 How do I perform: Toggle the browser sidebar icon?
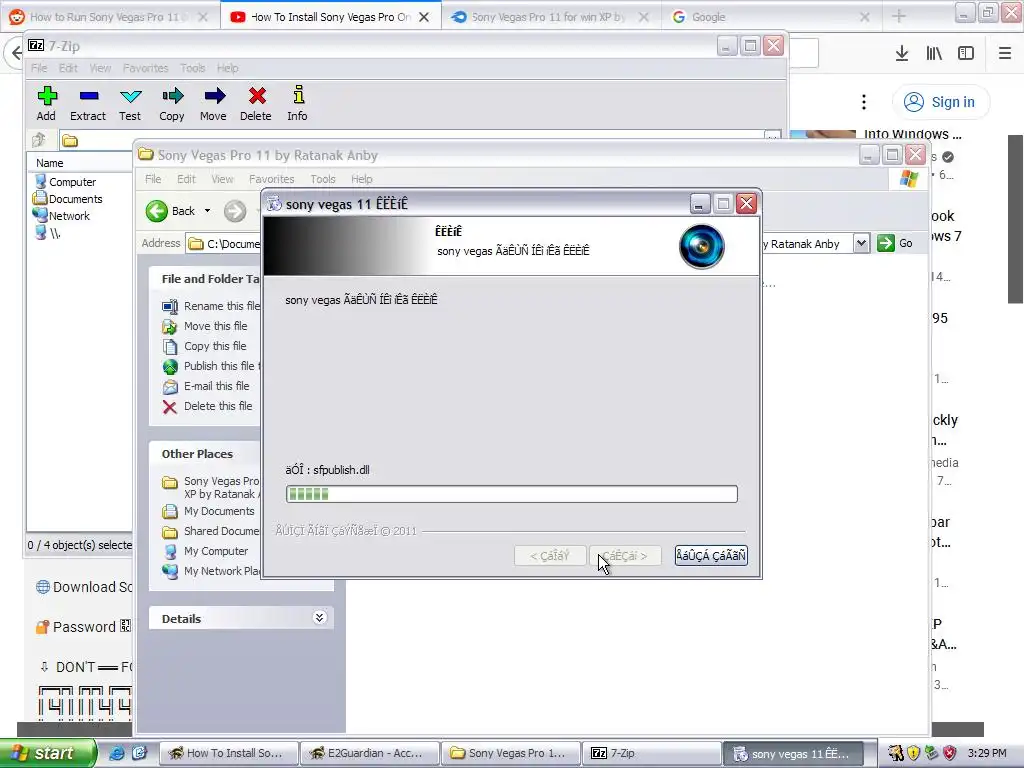(x=966, y=54)
